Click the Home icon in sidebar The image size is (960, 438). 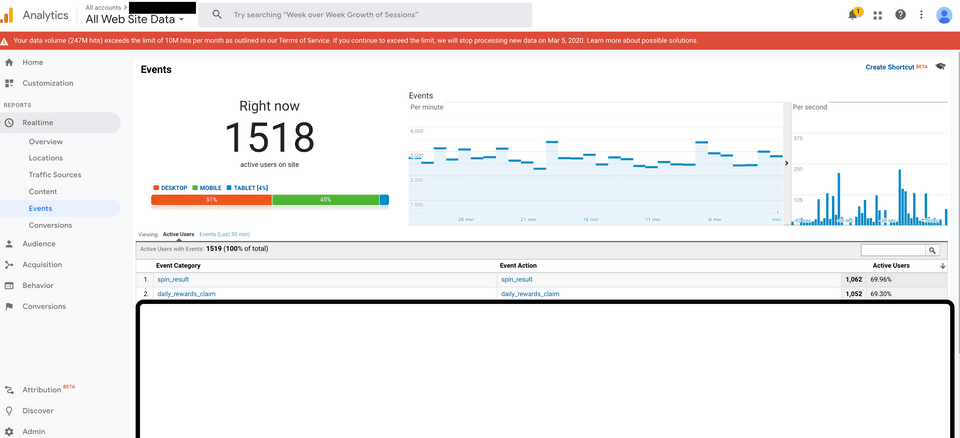coord(9,62)
